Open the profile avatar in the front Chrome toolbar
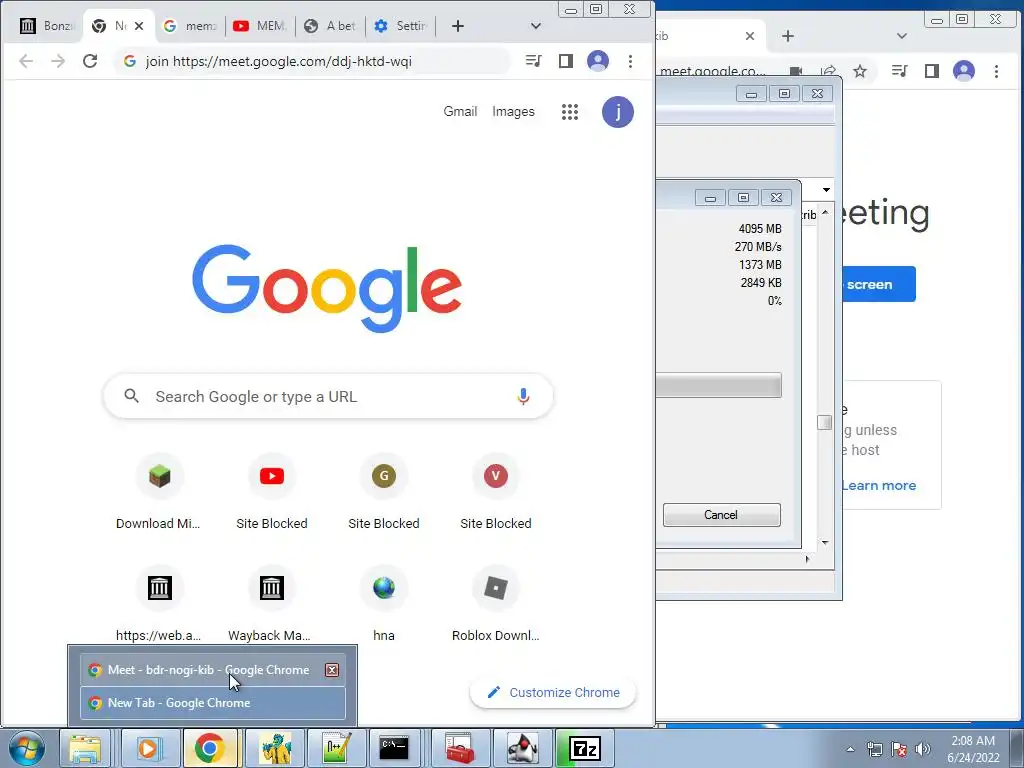Image resolution: width=1024 pixels, height=768 pixels. point(598,61)
